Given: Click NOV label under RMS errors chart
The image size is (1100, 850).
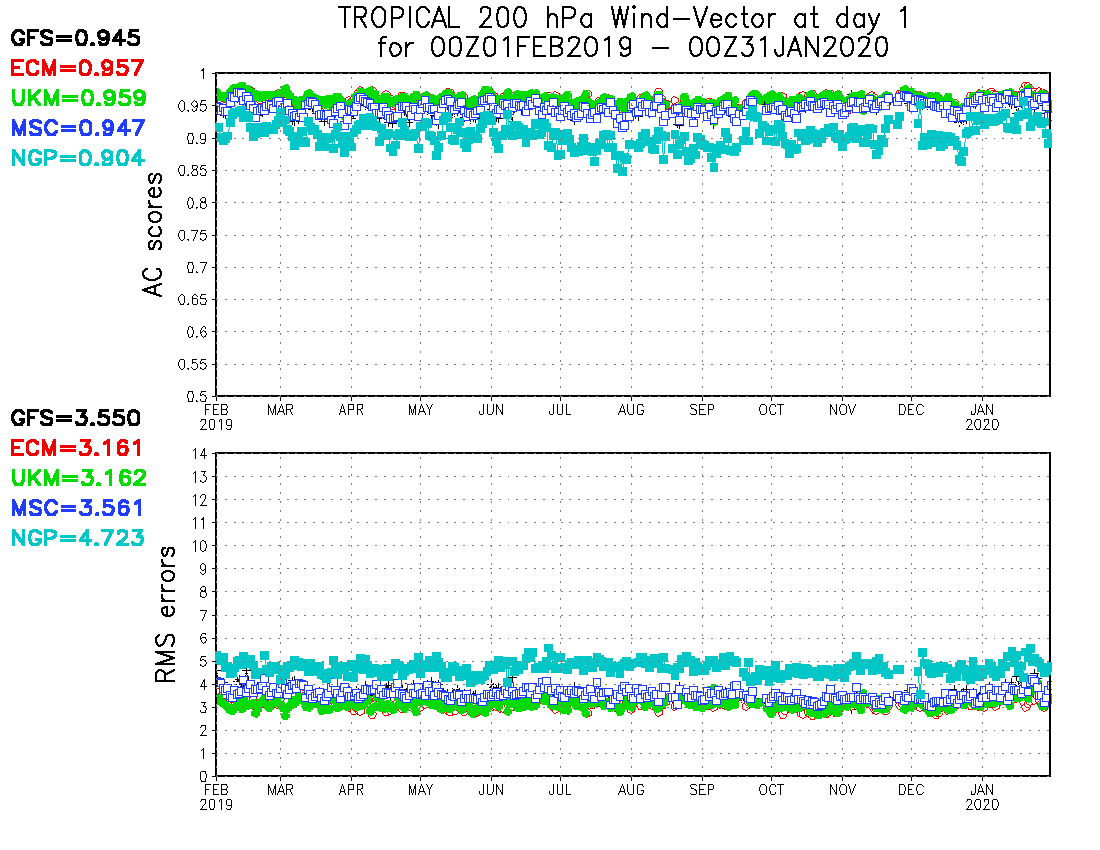Looking at the screenshot, I should tap(842, 790).
